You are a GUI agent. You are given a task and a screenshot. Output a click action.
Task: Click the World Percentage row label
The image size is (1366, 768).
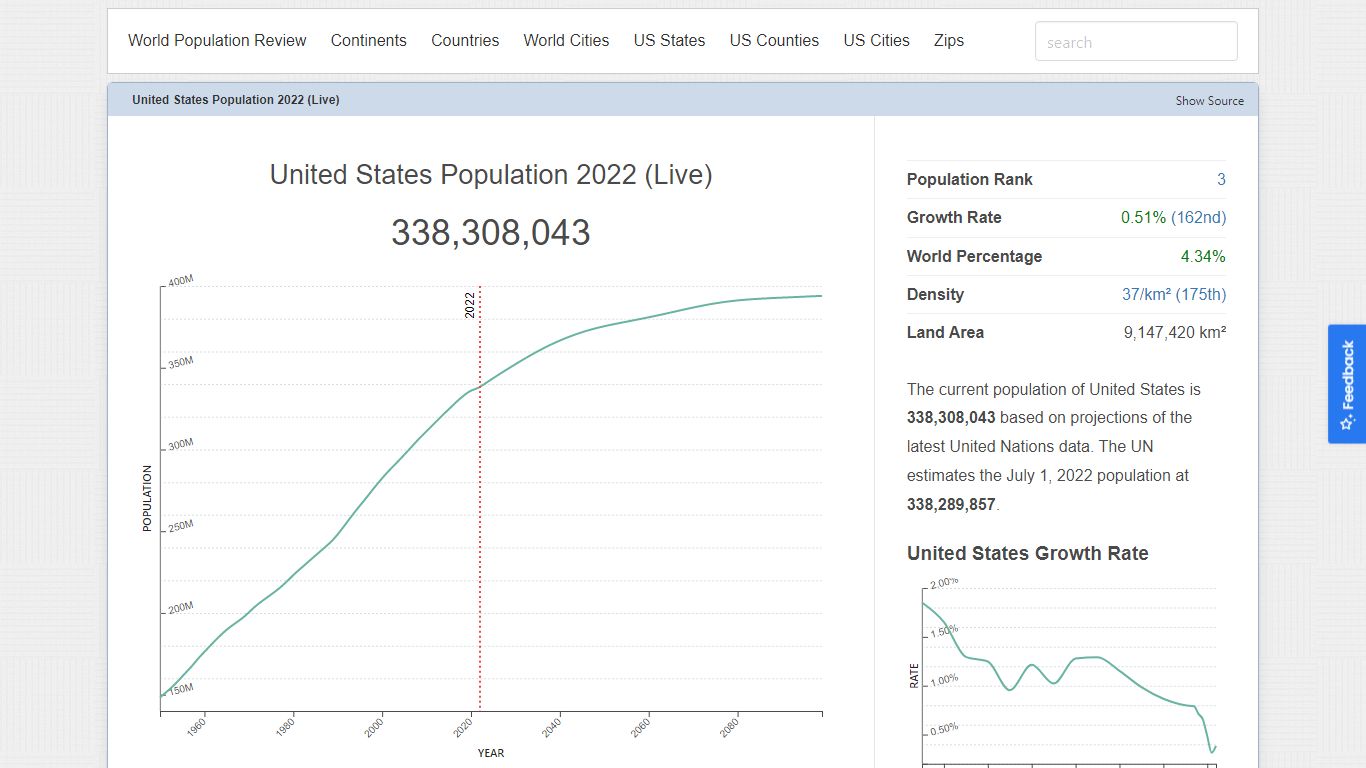point(974,256)
